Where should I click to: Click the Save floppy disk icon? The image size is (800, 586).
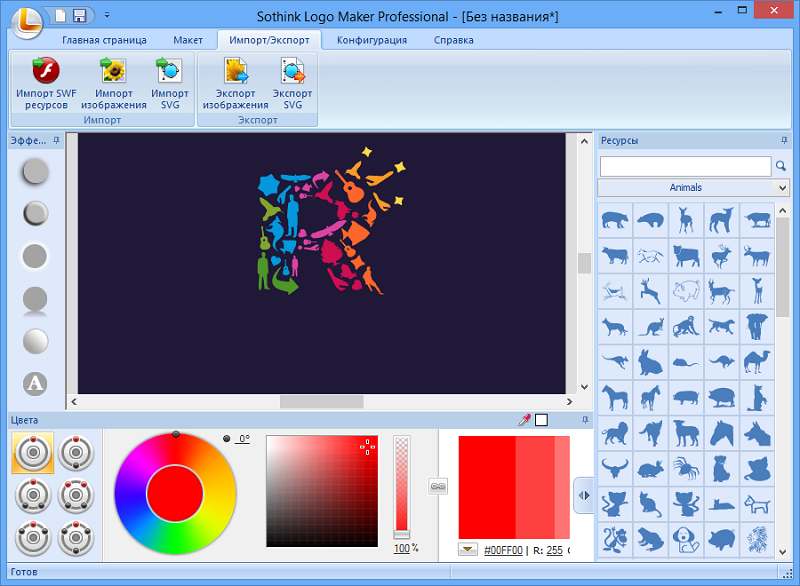point(80,16)
